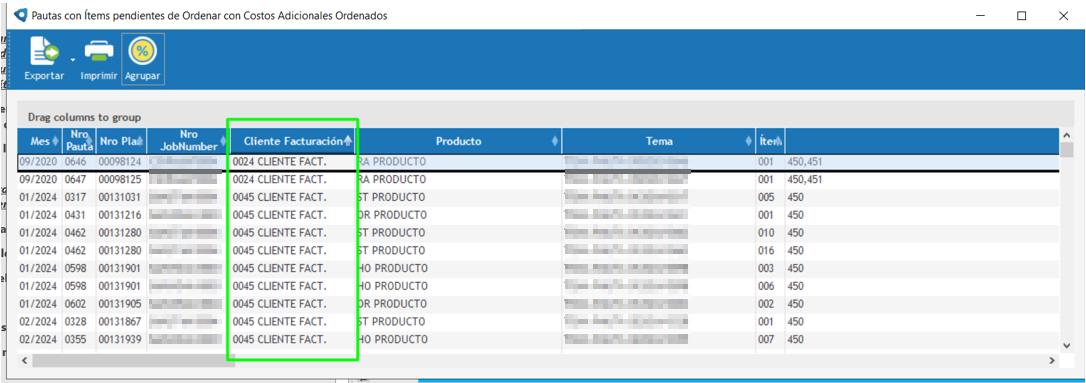Click the Mes cell 02/2024 in row 0328
The image size is (1086, 383).
tap(39, 322)
